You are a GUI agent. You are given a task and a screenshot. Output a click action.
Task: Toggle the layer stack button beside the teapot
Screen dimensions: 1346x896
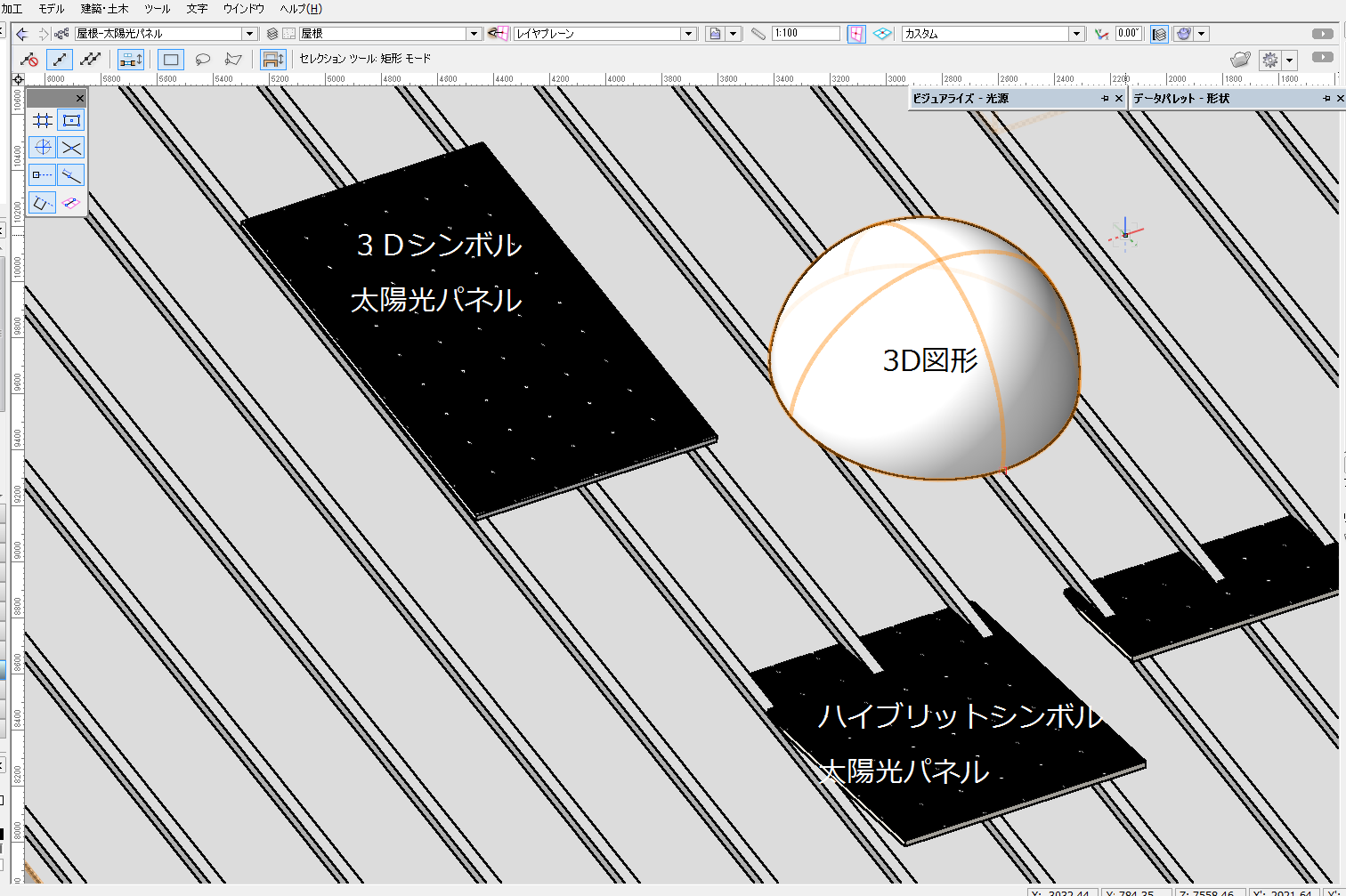pyautogui.click(x=1159, y=34)
